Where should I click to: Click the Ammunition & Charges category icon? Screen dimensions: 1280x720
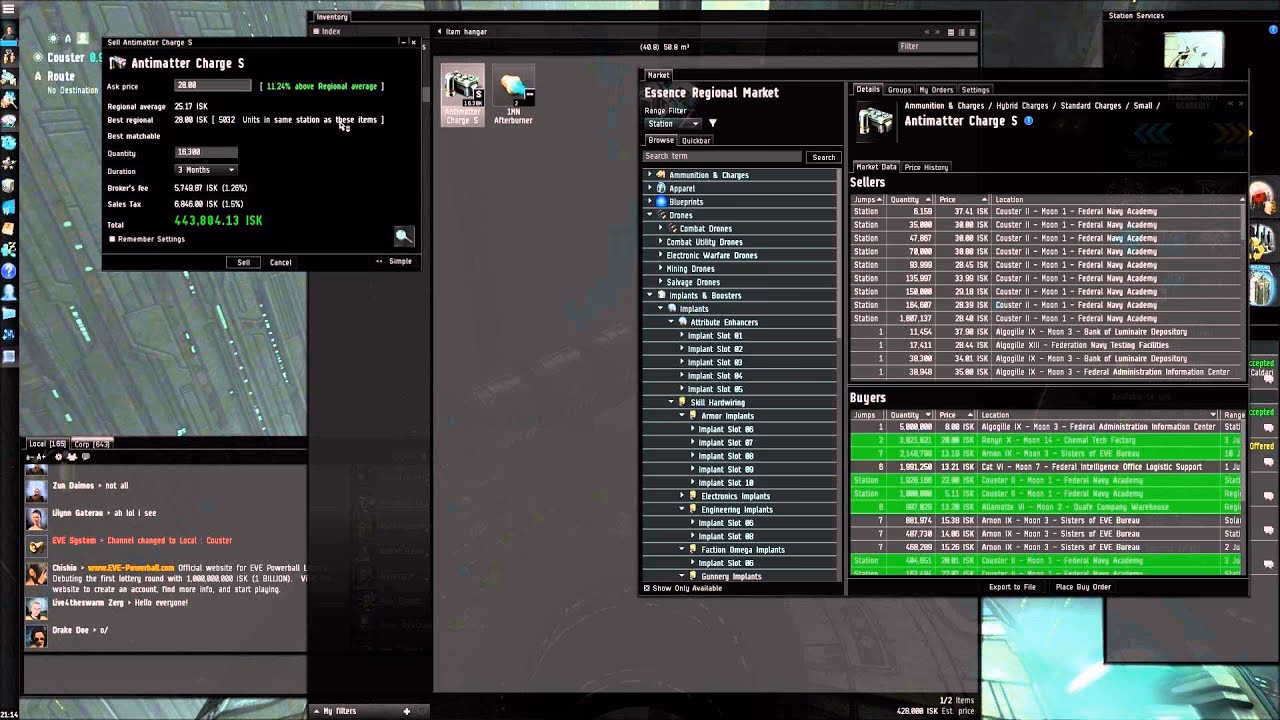click(x=660, y=175)
